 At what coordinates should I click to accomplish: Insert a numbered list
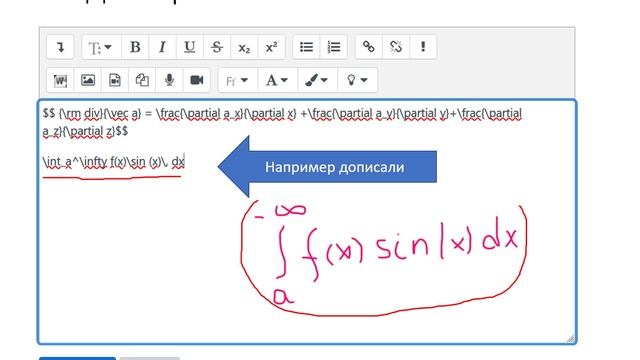(334, 47)
